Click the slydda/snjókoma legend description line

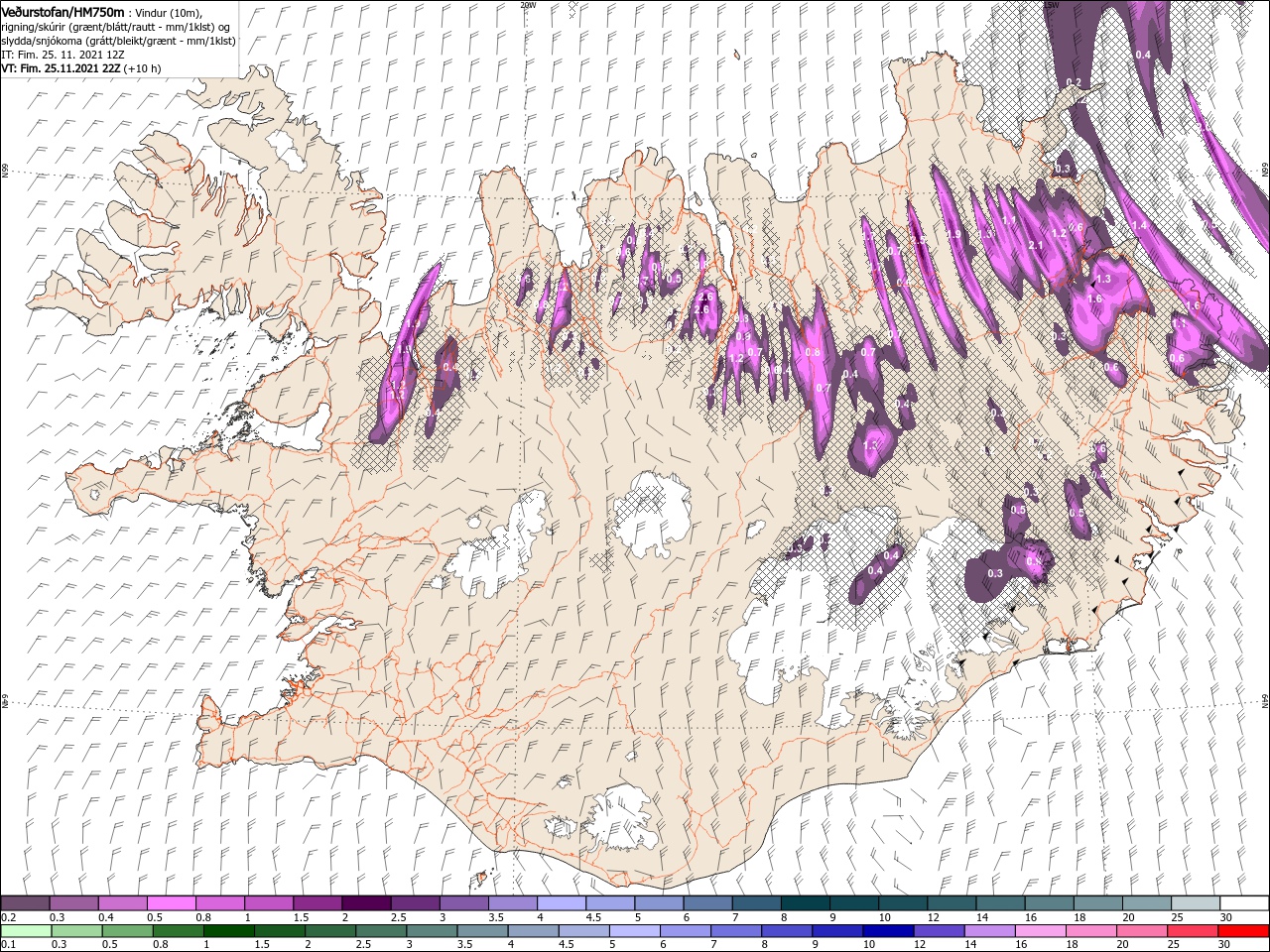coord(118,41)
